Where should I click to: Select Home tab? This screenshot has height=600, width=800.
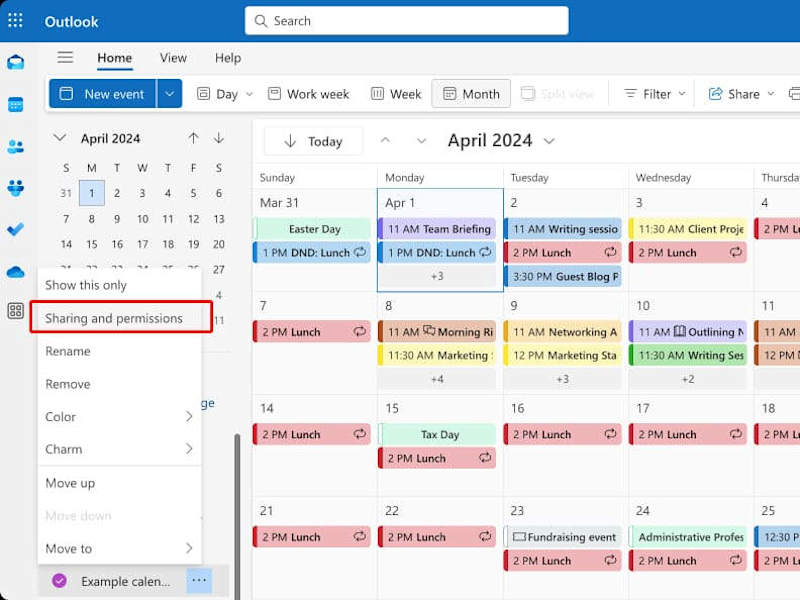115,58
